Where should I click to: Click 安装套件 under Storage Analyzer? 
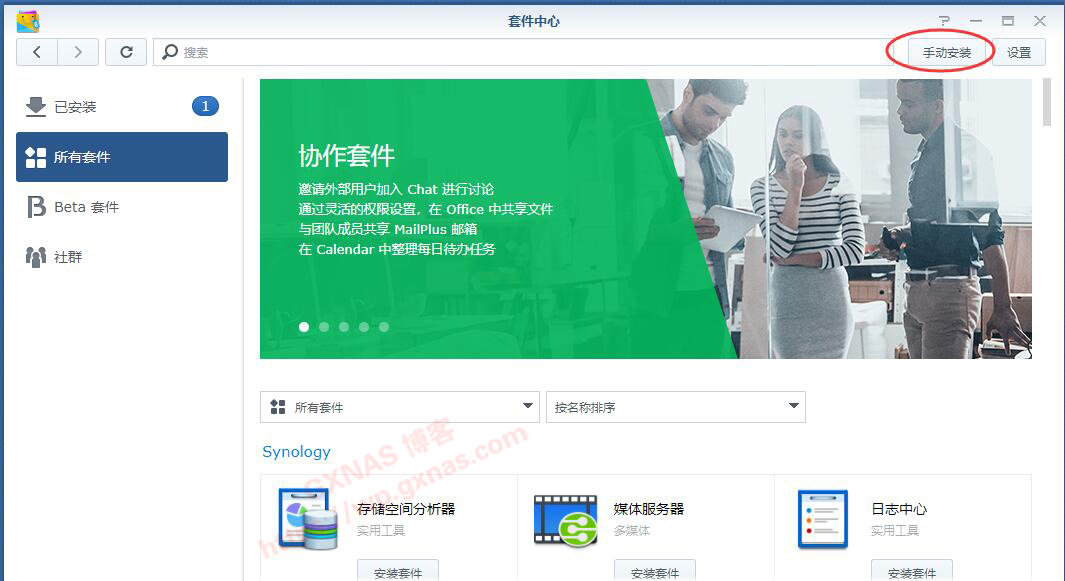(x=398, y=572)
